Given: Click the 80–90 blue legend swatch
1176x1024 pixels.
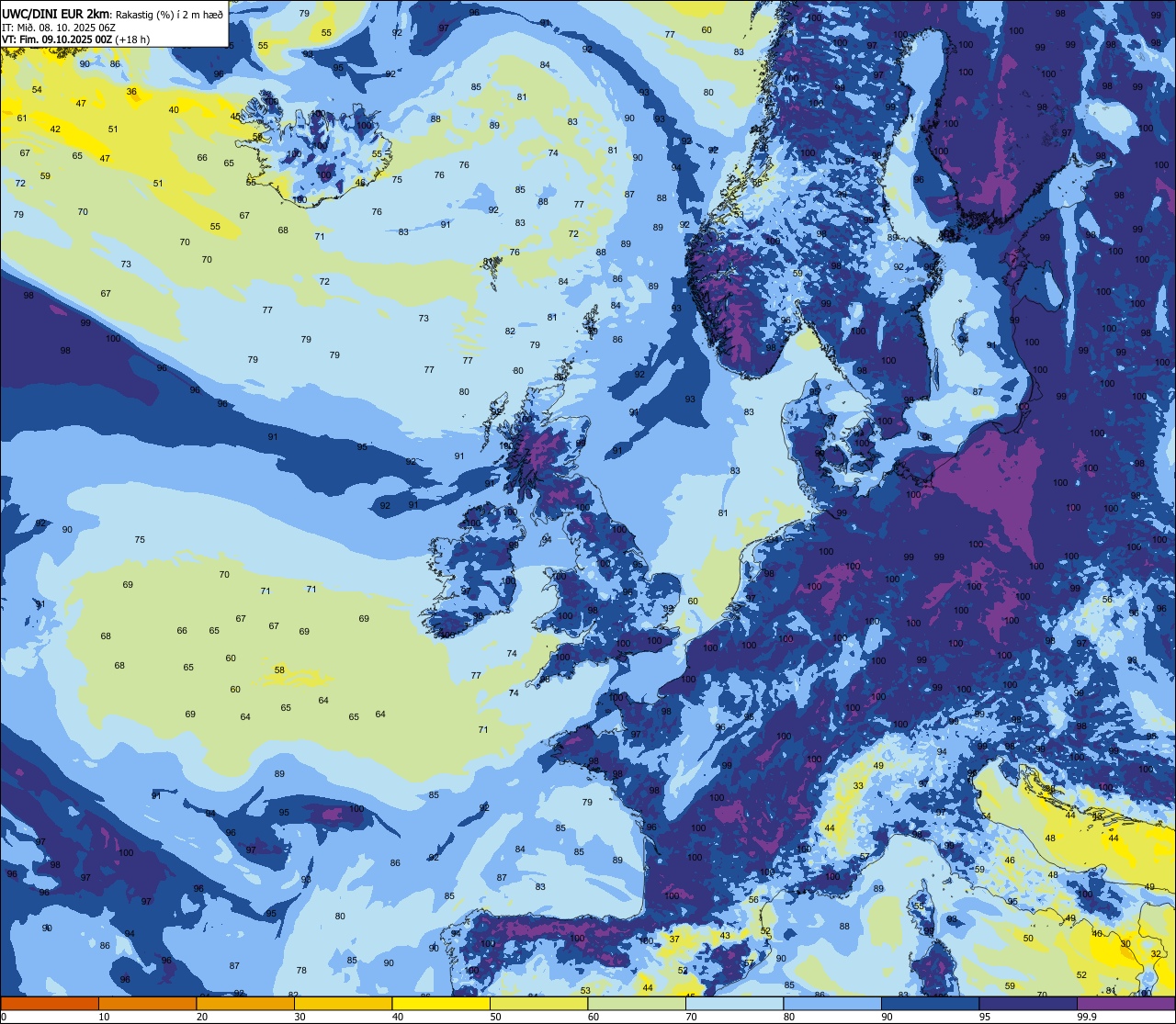Looking at the screenshot, I should pos(832,1003).
